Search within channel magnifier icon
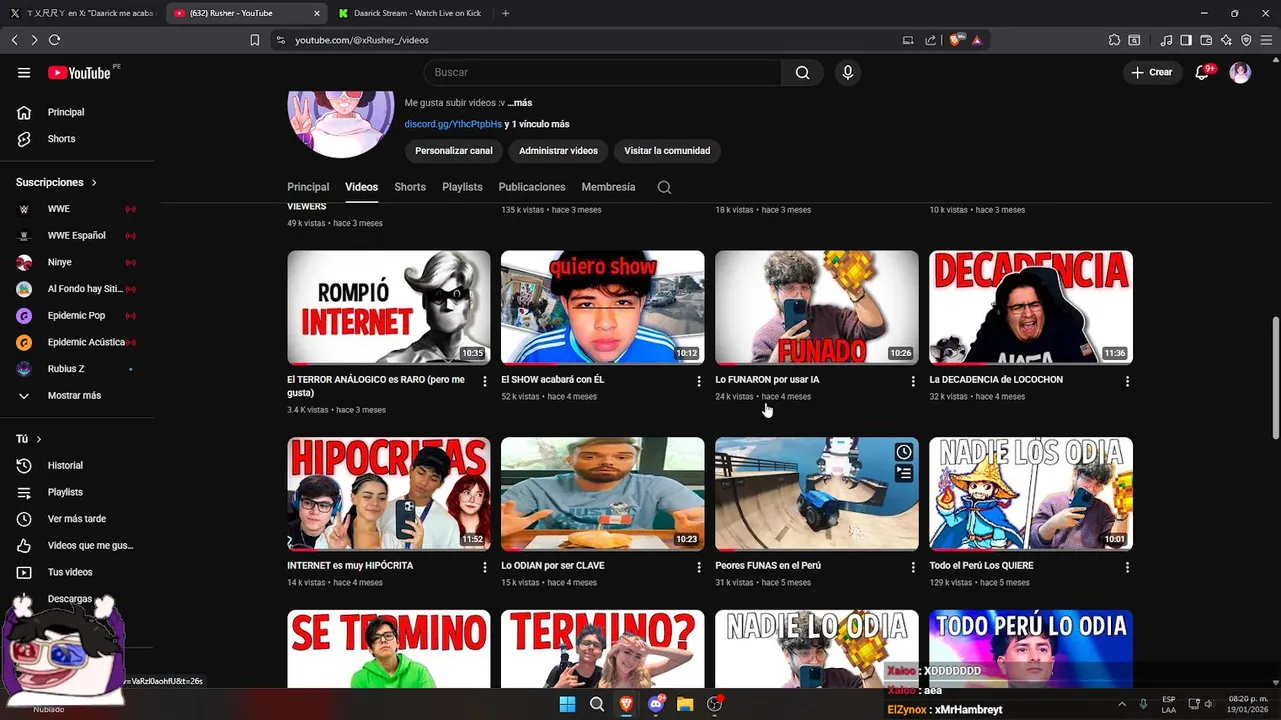The width and height of the screenshot is (1281, 720). 664,187
